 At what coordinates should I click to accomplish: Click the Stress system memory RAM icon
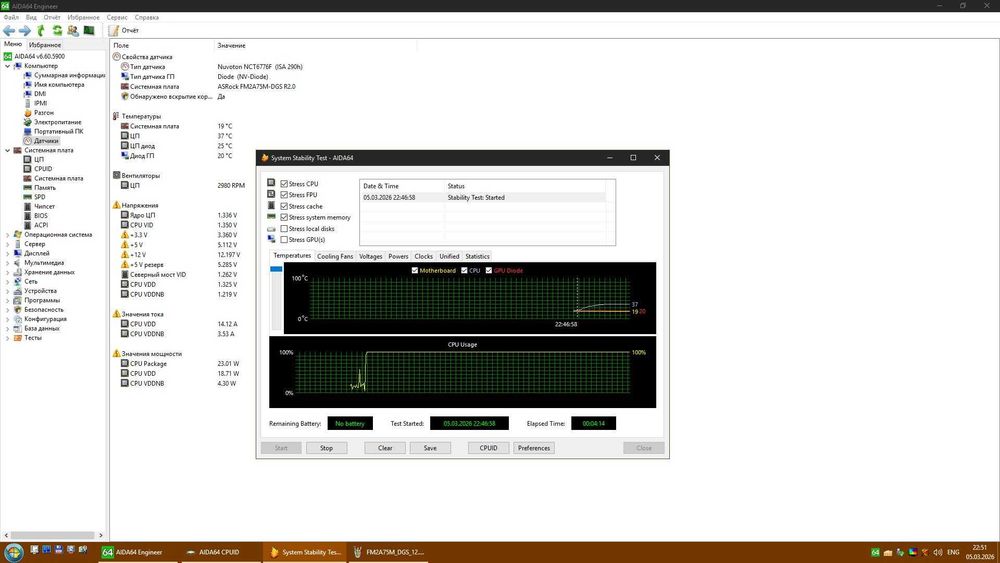[271, 217]
